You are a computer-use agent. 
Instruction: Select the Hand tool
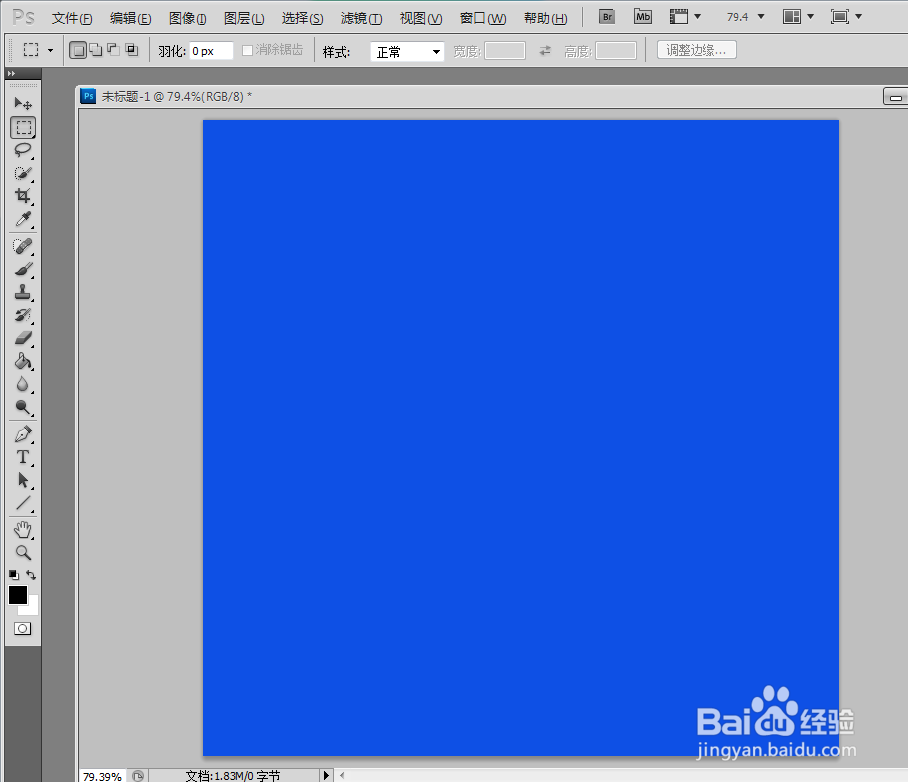click(x=23, y=530)
